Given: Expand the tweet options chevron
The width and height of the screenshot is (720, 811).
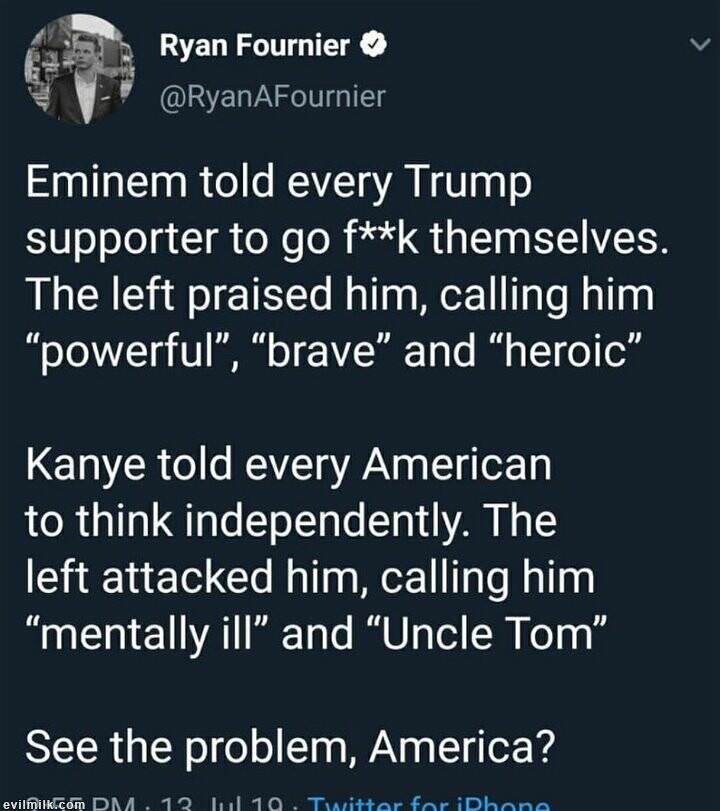Looking at the screenshot, I should coord(698,44).
